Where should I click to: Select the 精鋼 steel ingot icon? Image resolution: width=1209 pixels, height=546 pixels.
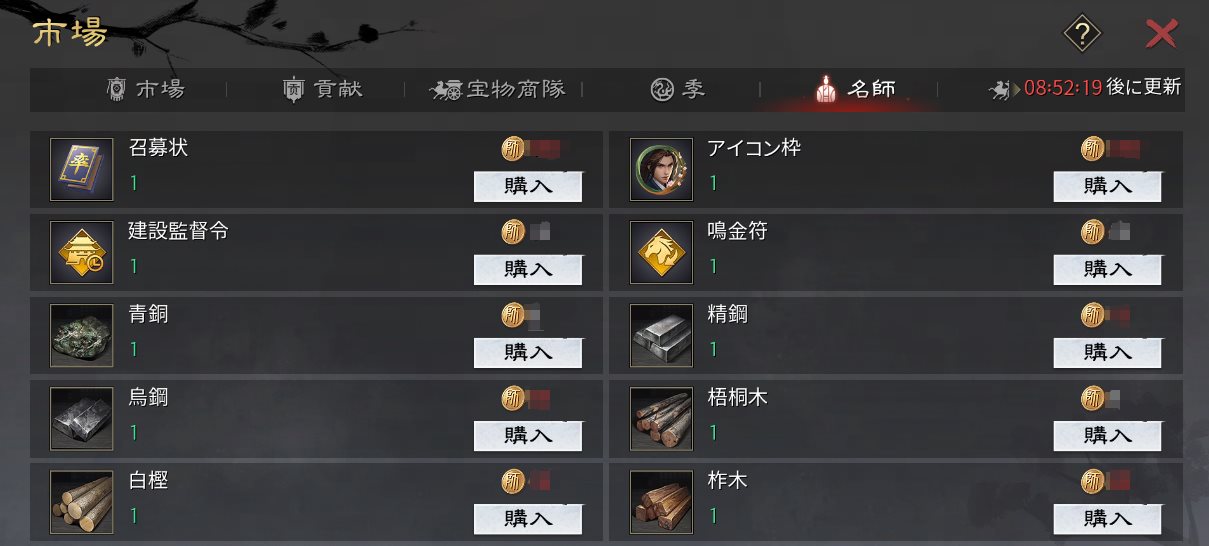661,335
